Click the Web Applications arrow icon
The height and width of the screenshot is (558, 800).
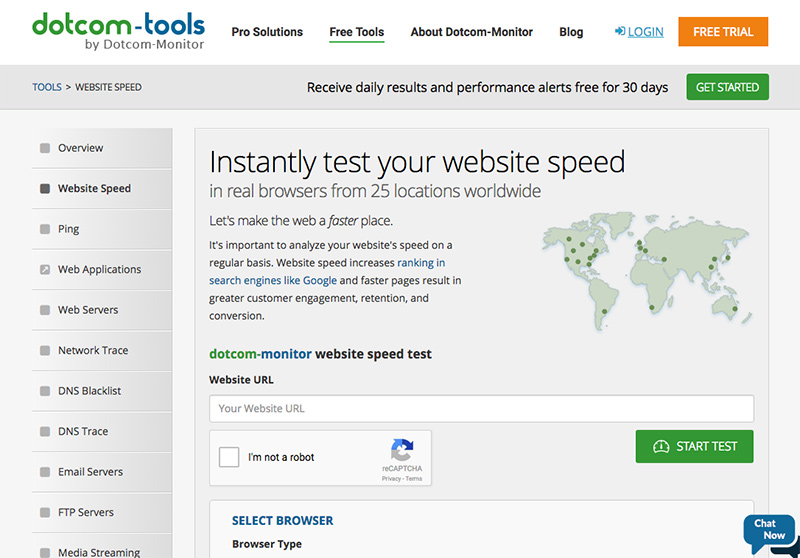click(45, 270)
